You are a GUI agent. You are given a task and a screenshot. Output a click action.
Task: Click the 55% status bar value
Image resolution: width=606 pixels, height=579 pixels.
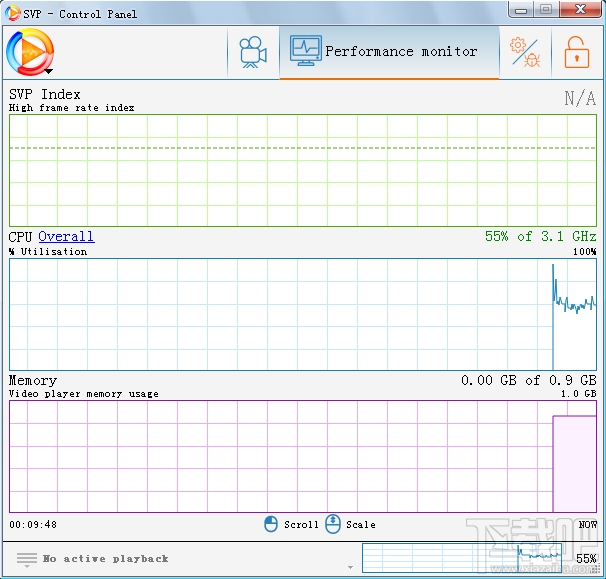pyautogui.click(x=586, y=559)
